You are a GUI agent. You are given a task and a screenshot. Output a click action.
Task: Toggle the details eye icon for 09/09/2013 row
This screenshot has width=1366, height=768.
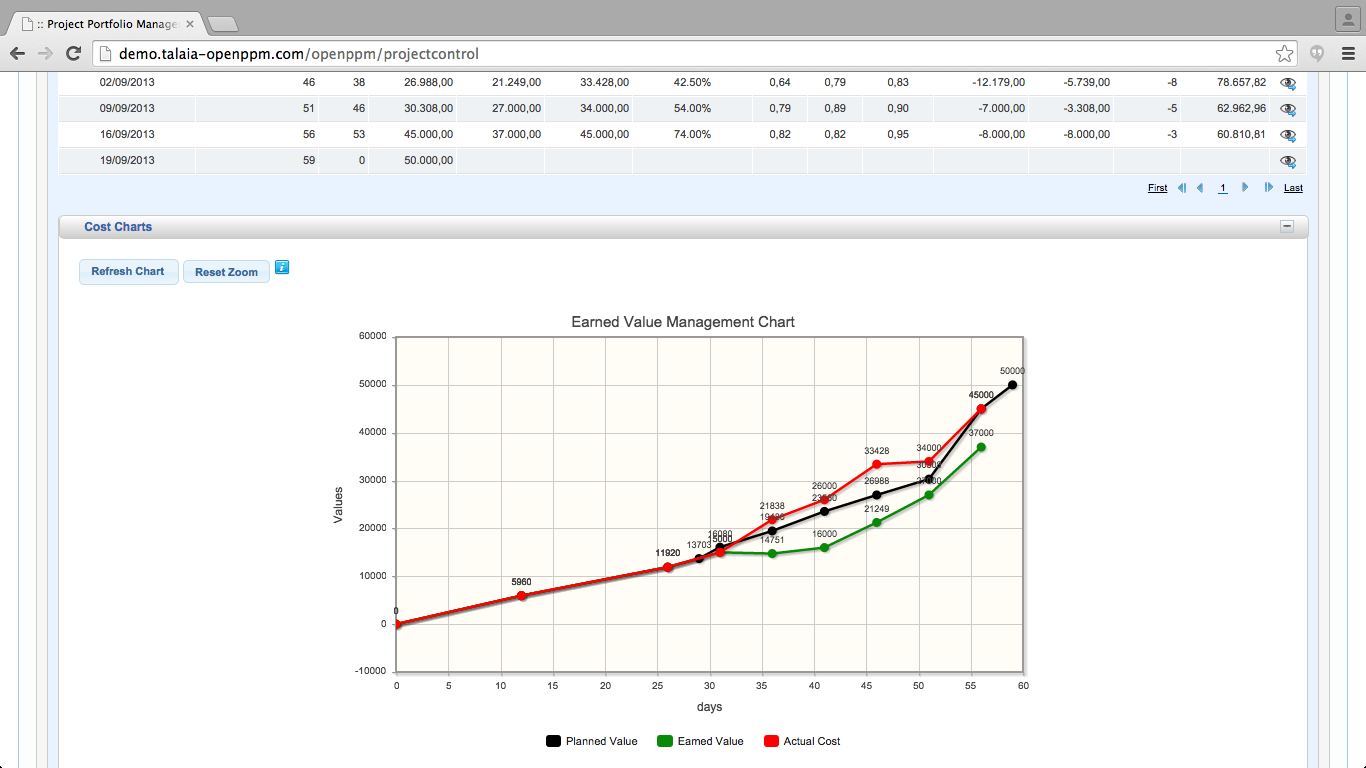(1288, 108)
